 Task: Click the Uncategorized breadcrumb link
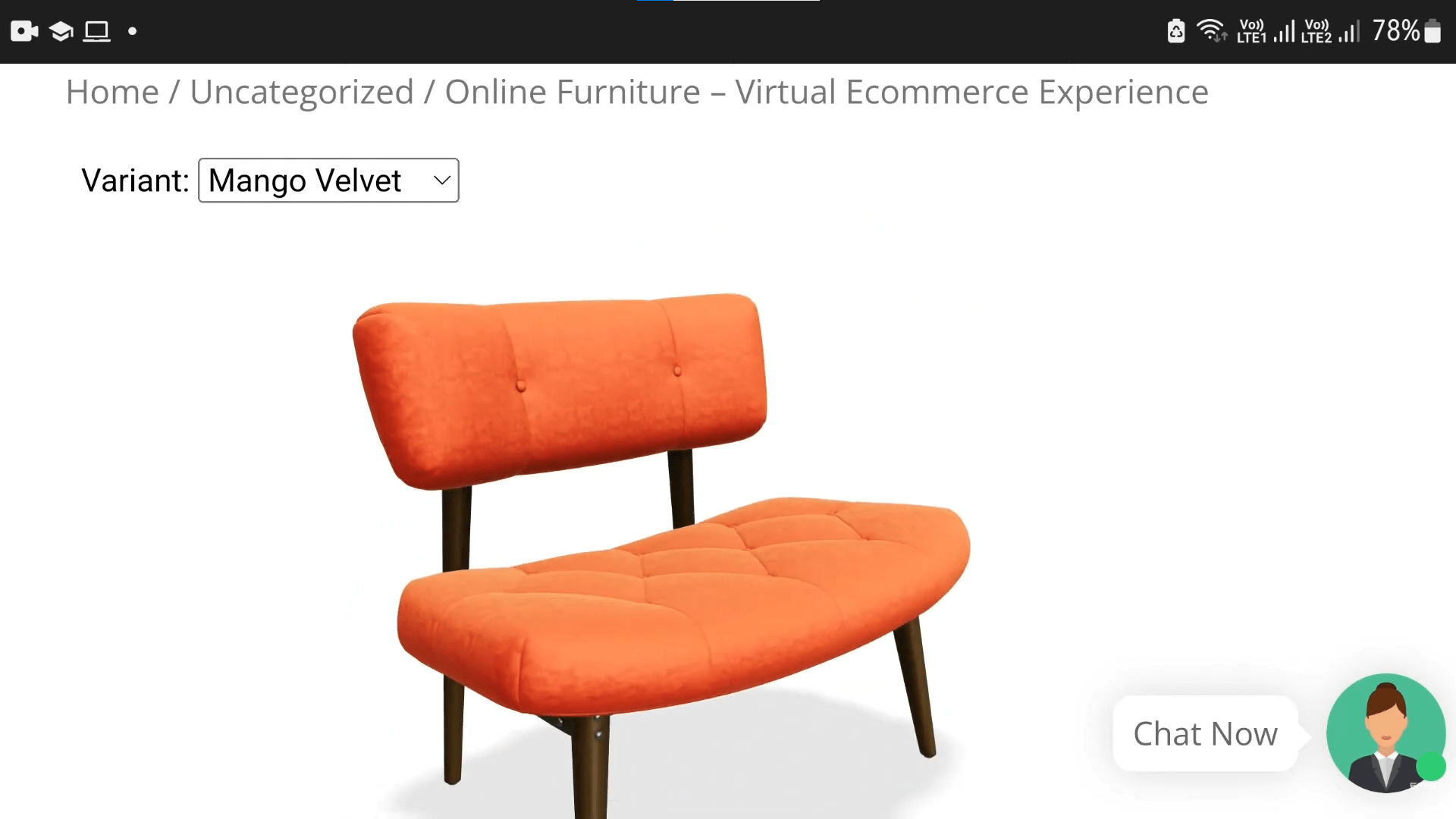point(302,90)
